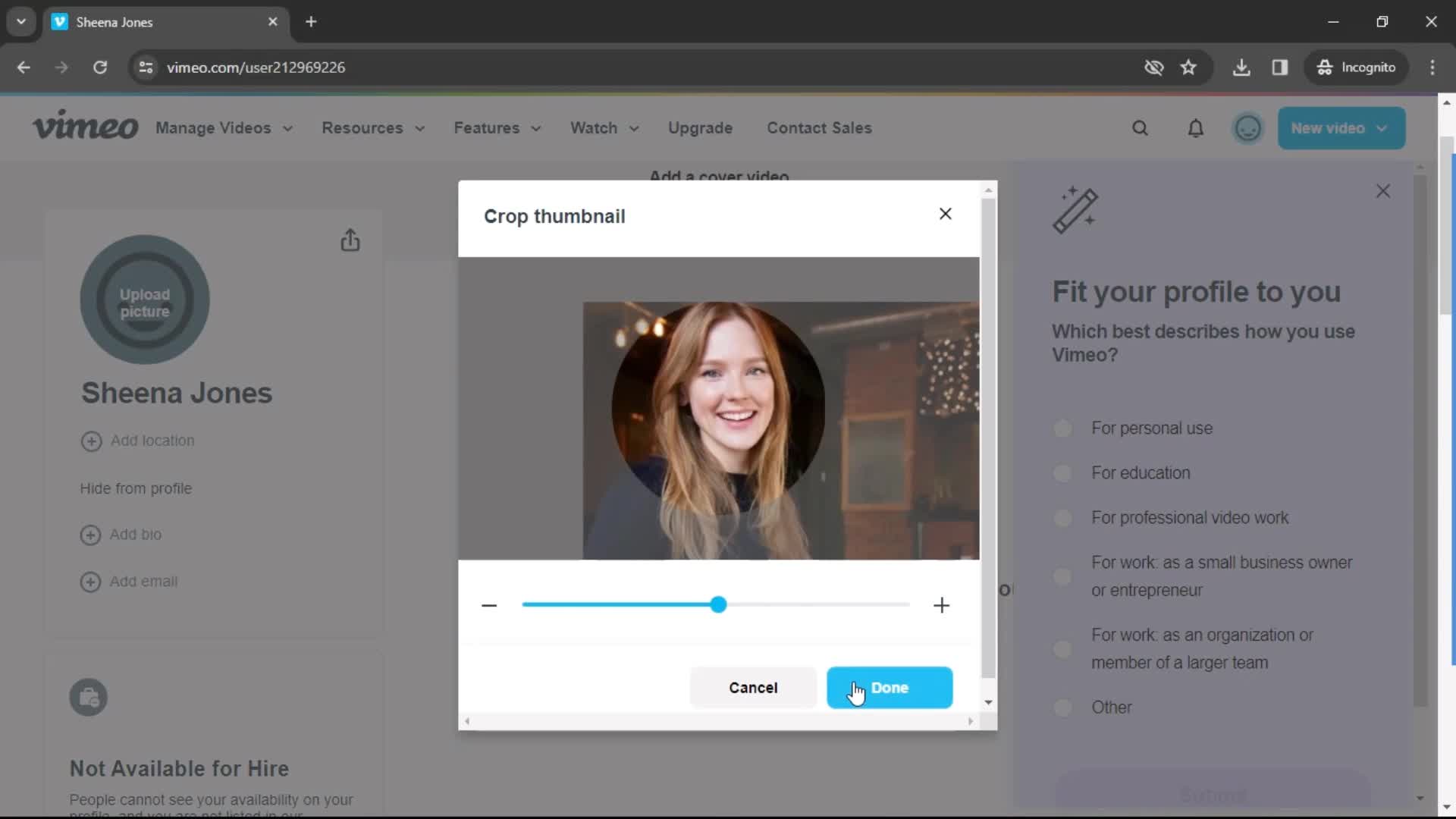
Task: Close the Sheena Jones tab
Action: tap(273, 22)
